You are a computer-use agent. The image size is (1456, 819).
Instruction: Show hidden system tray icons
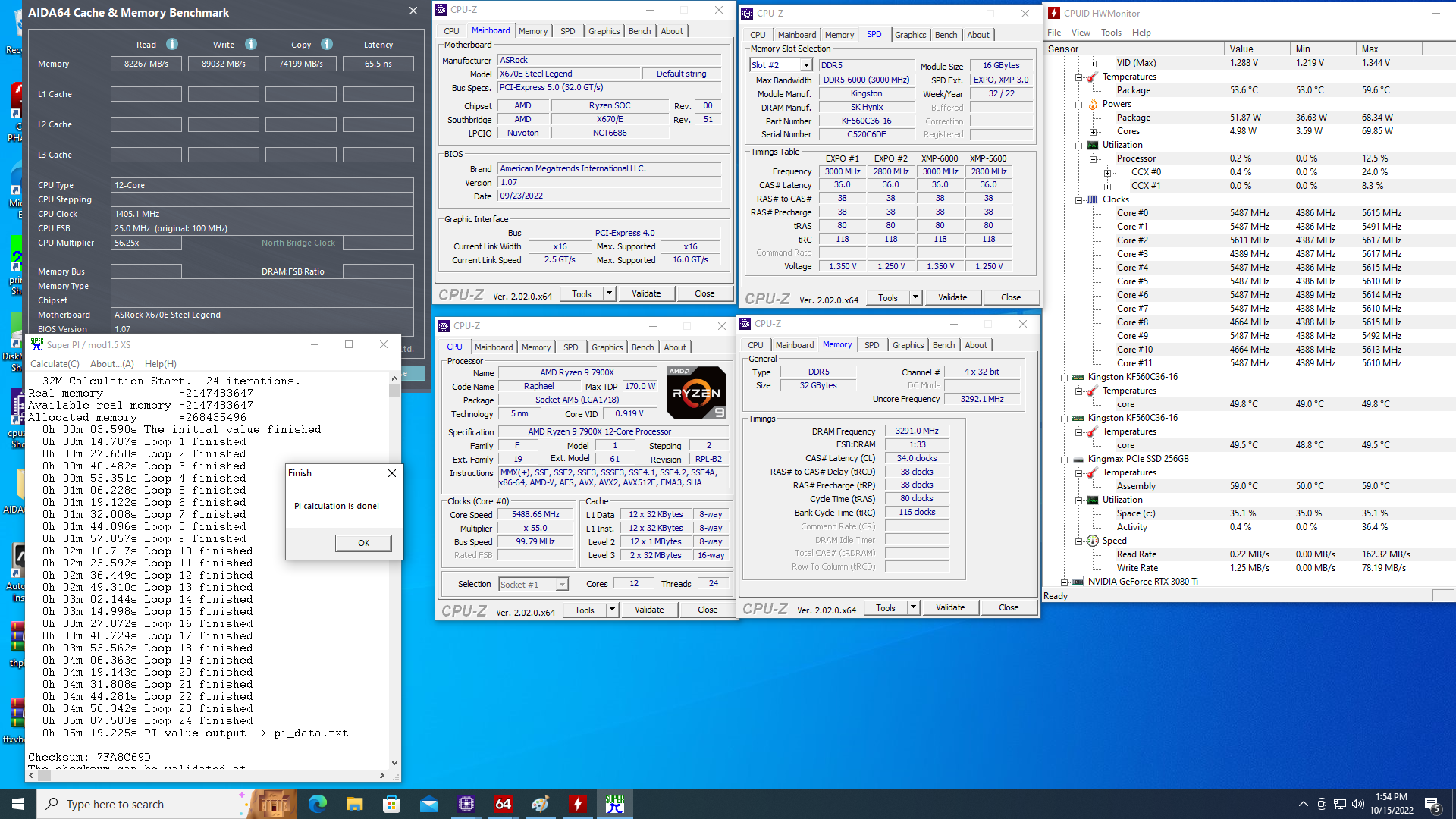coord(1303,804)
